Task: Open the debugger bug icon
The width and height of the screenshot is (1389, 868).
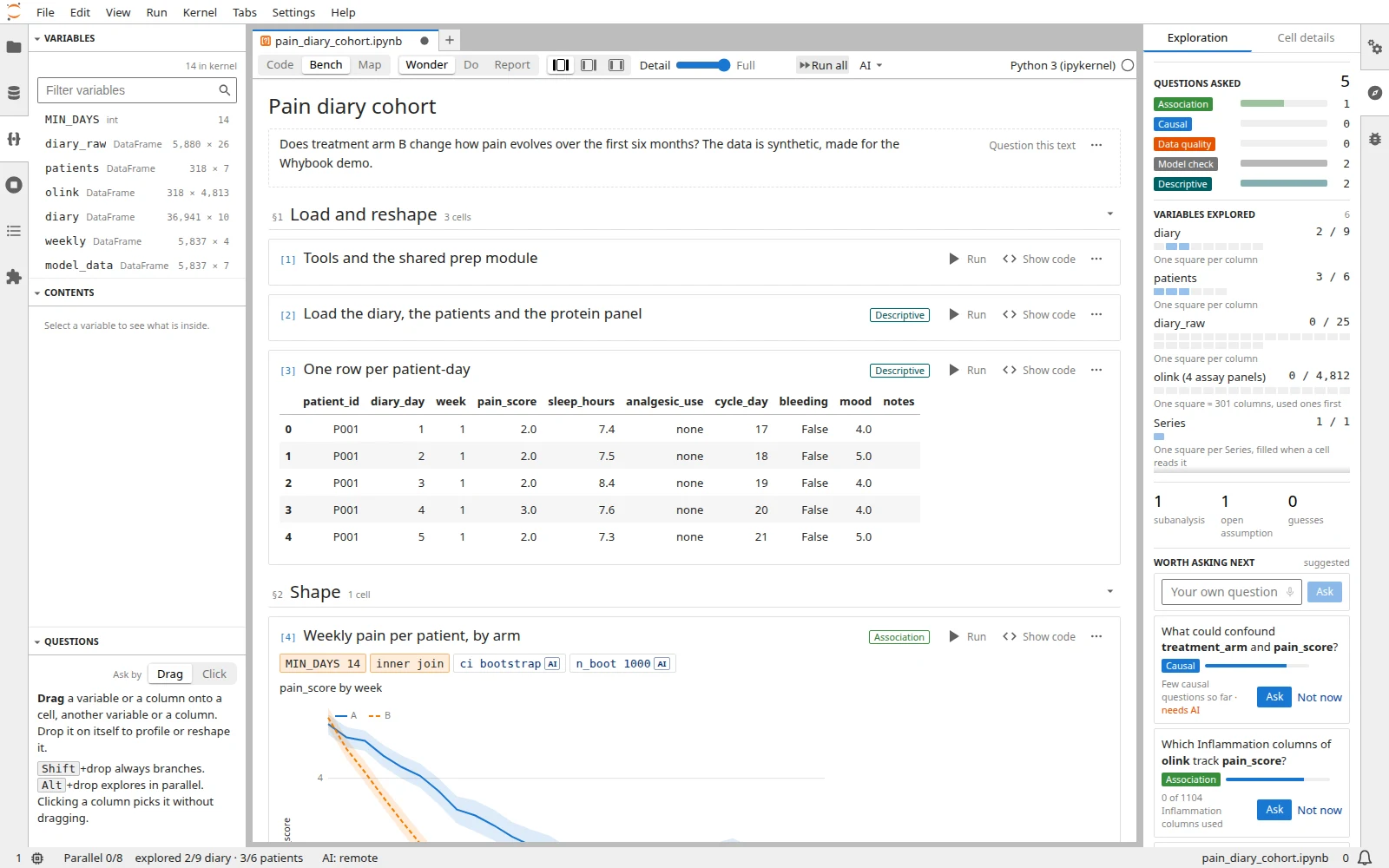Action: point(1375,139)
